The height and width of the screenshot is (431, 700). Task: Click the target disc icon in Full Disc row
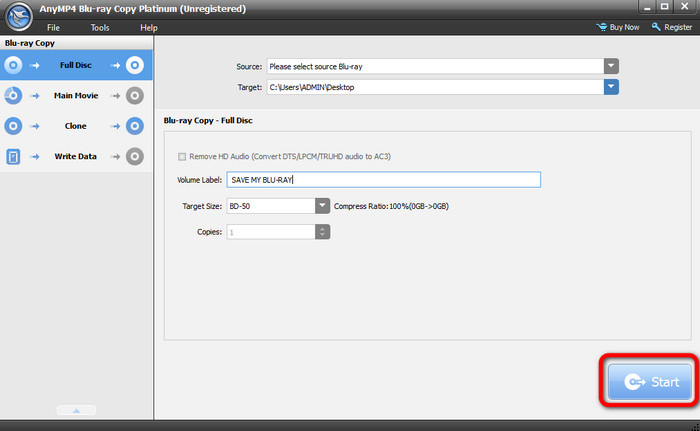pos(134,65)
